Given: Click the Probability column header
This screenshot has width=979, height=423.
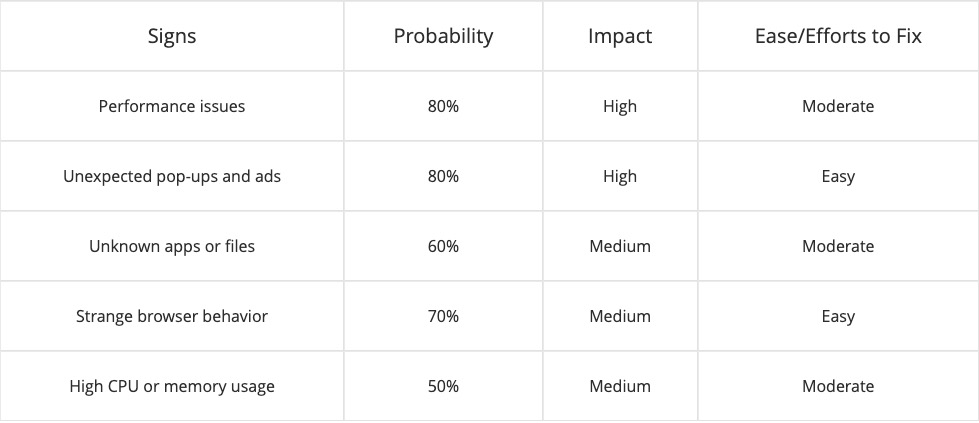Looking at the screenshot, I should [x=443, y=36].
